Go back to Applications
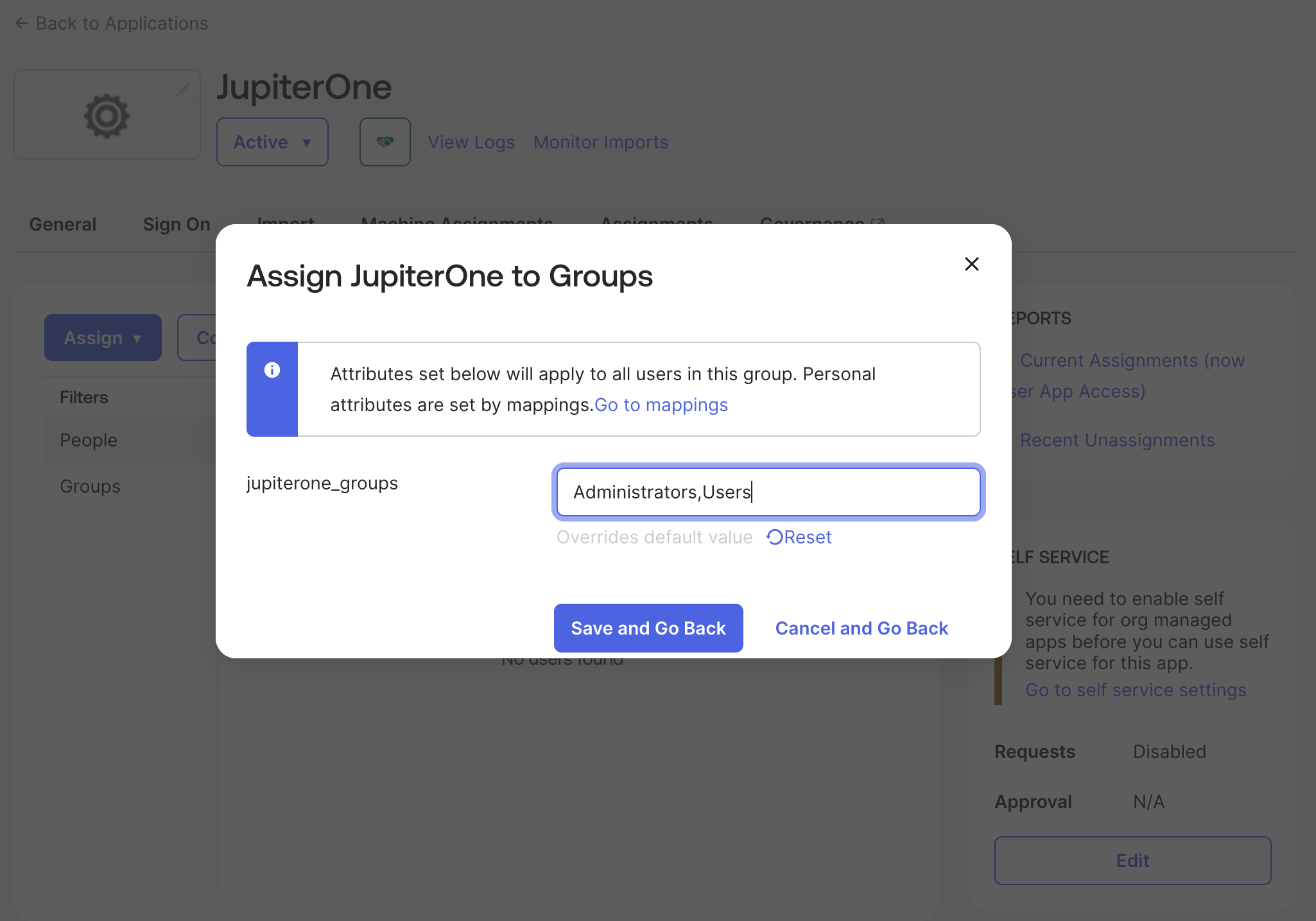1316x921 pixels. (x=111, y=23)
